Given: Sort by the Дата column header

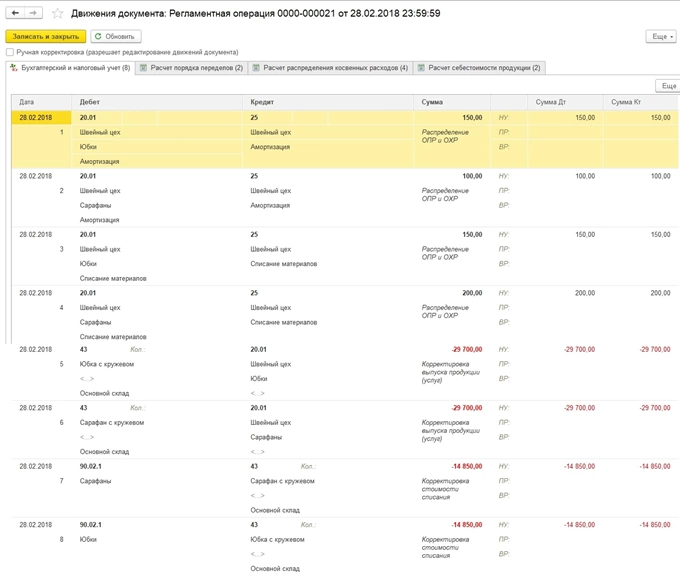Looking at the screenshot, I should pyautogui.click(x=41, y=102).
